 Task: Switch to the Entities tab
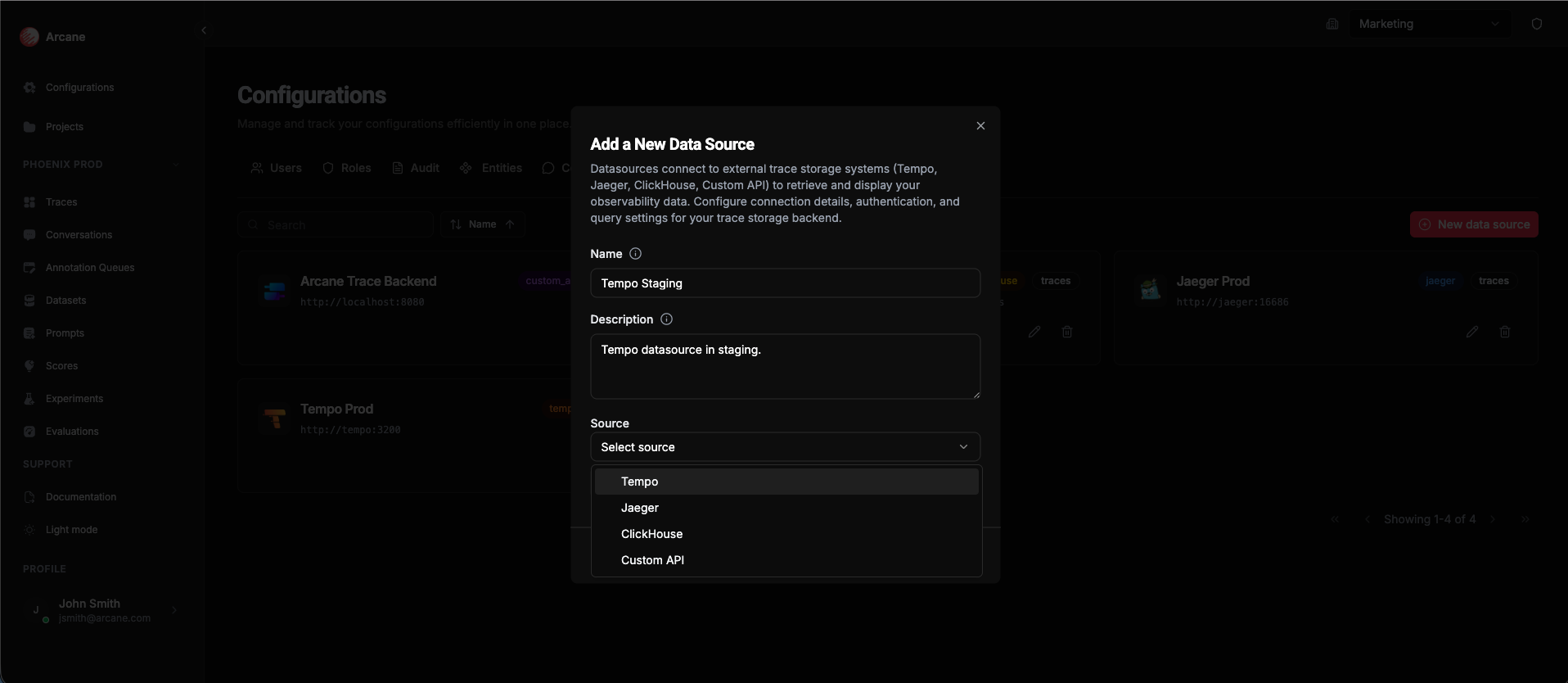pos(491,168)
